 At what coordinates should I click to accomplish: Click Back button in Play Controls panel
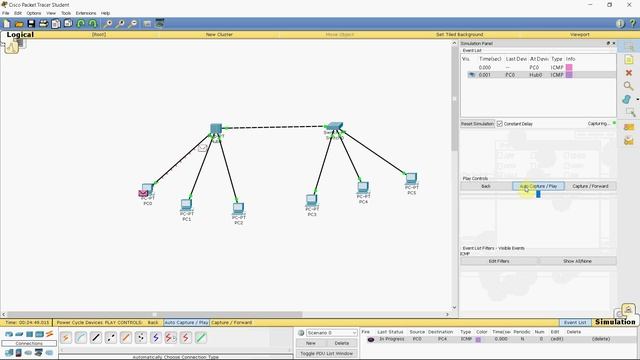[486, 186]
